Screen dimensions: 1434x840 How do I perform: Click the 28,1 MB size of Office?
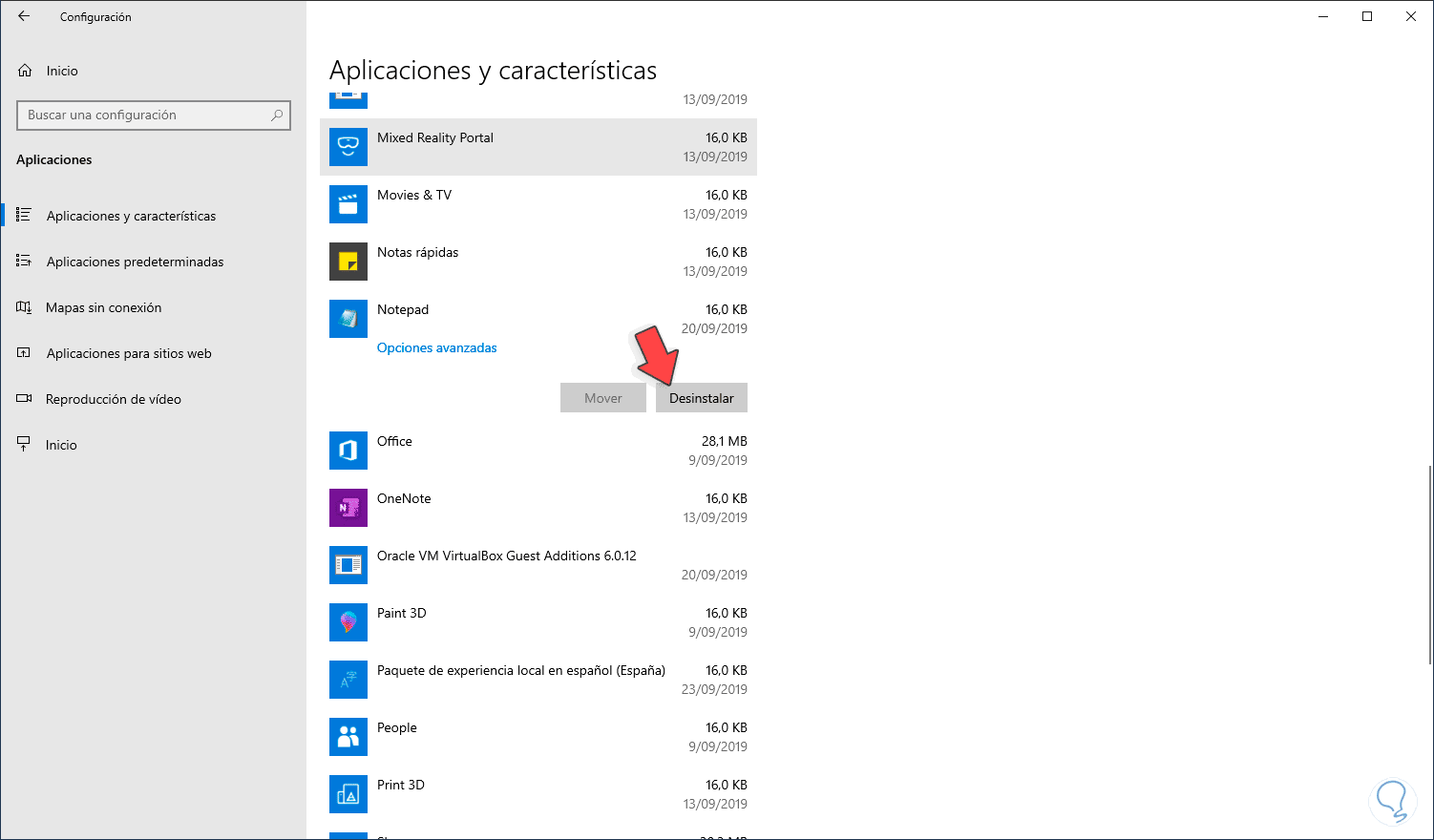tap(725, 441)
